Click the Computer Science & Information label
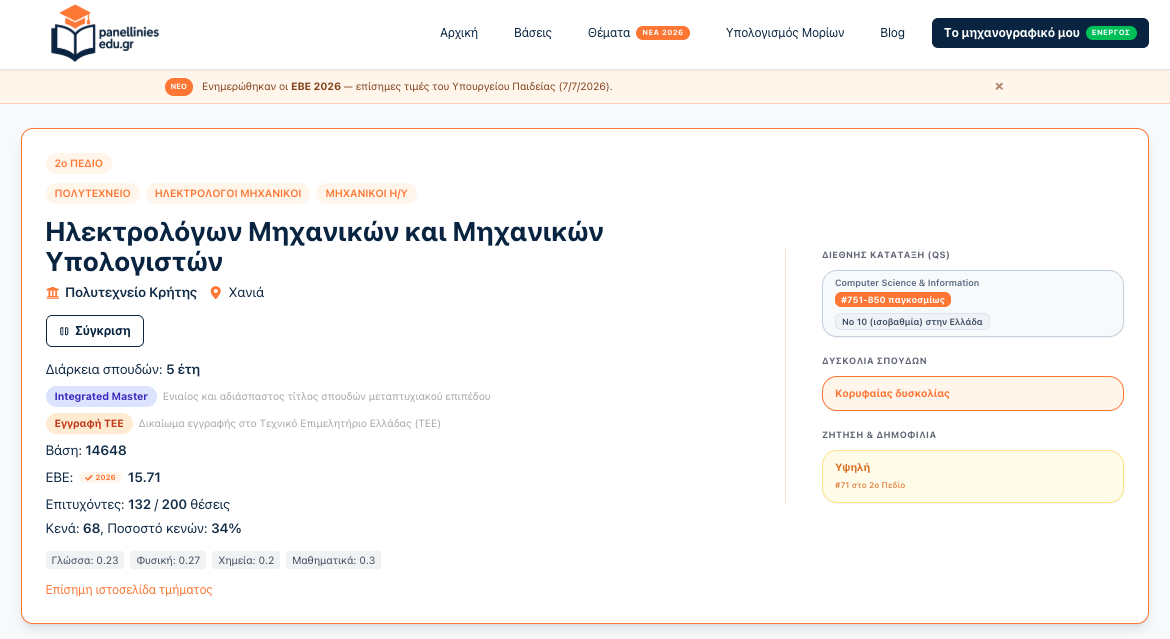The height and width of the screenshot is (639, 1170). coord(907,283)
